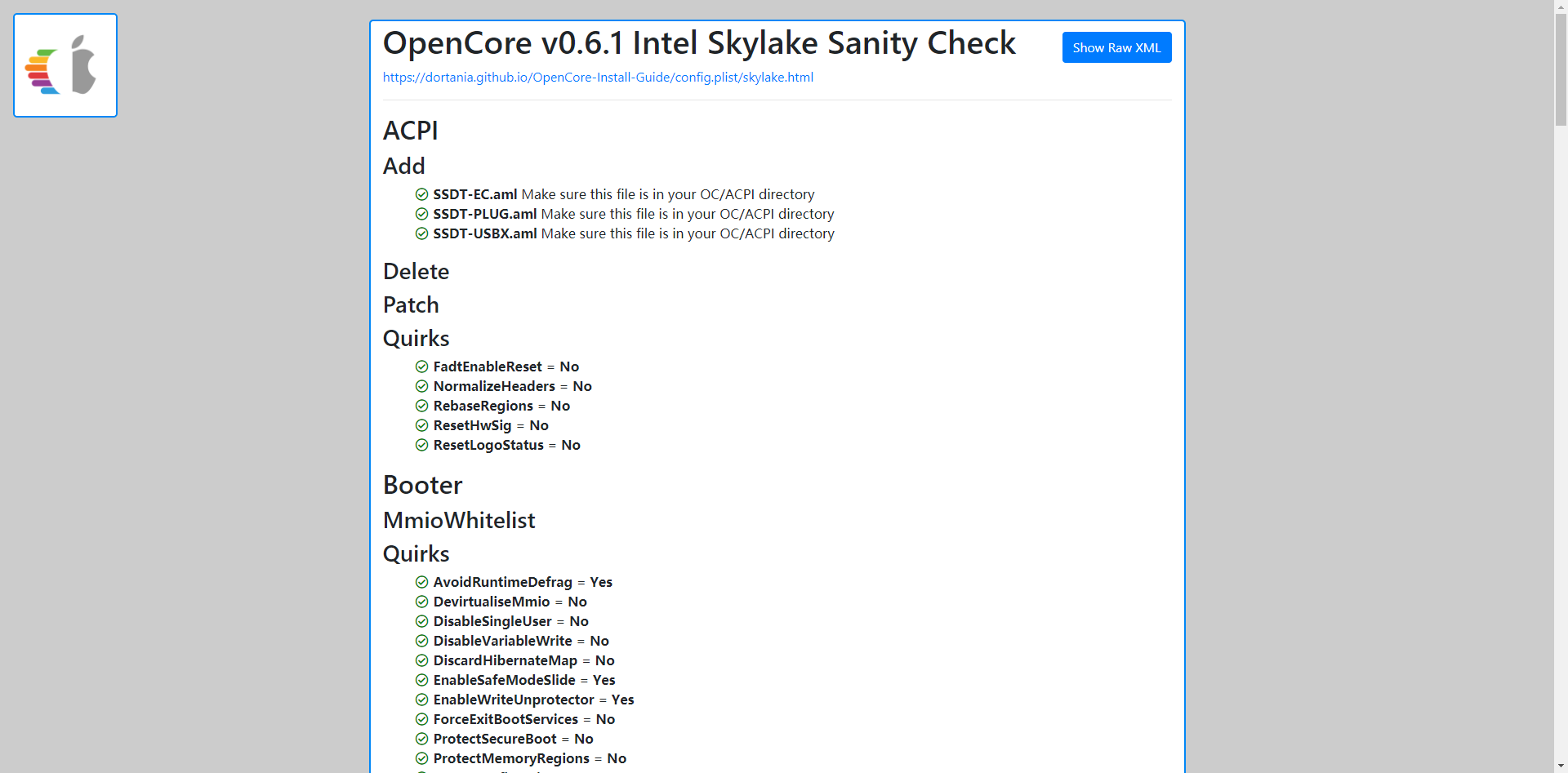Image resolution: width=1568 pixels, height=773 pixels.
Task: Open the dortania Skylake guide link
Action: (x=598, y=78)
